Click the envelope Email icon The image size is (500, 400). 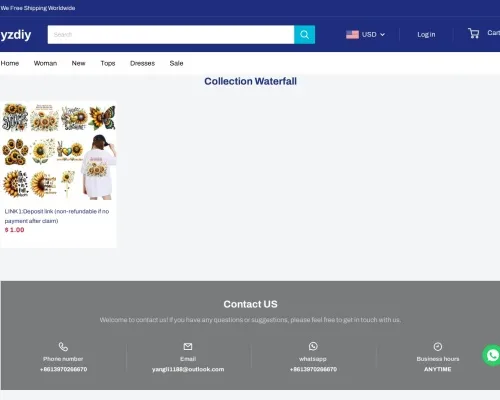click(188, 347)
